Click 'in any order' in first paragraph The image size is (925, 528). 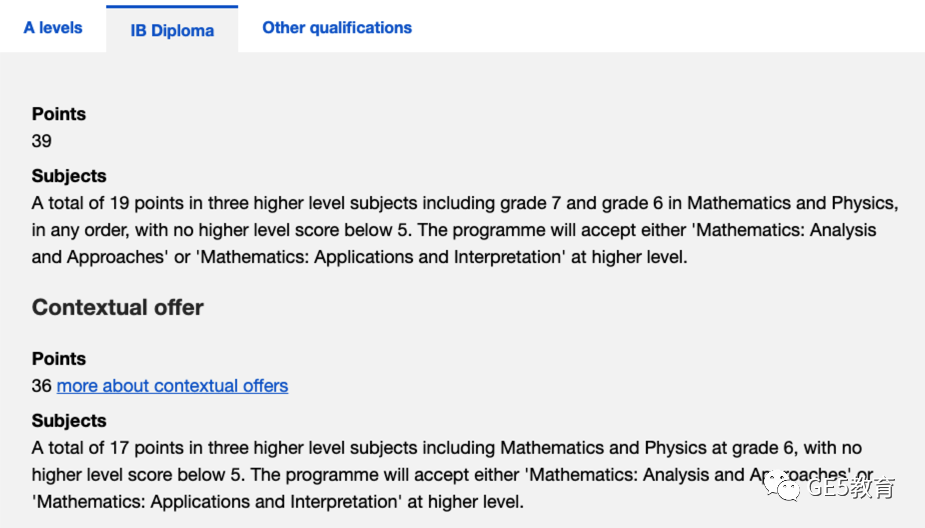pos(80,230)
